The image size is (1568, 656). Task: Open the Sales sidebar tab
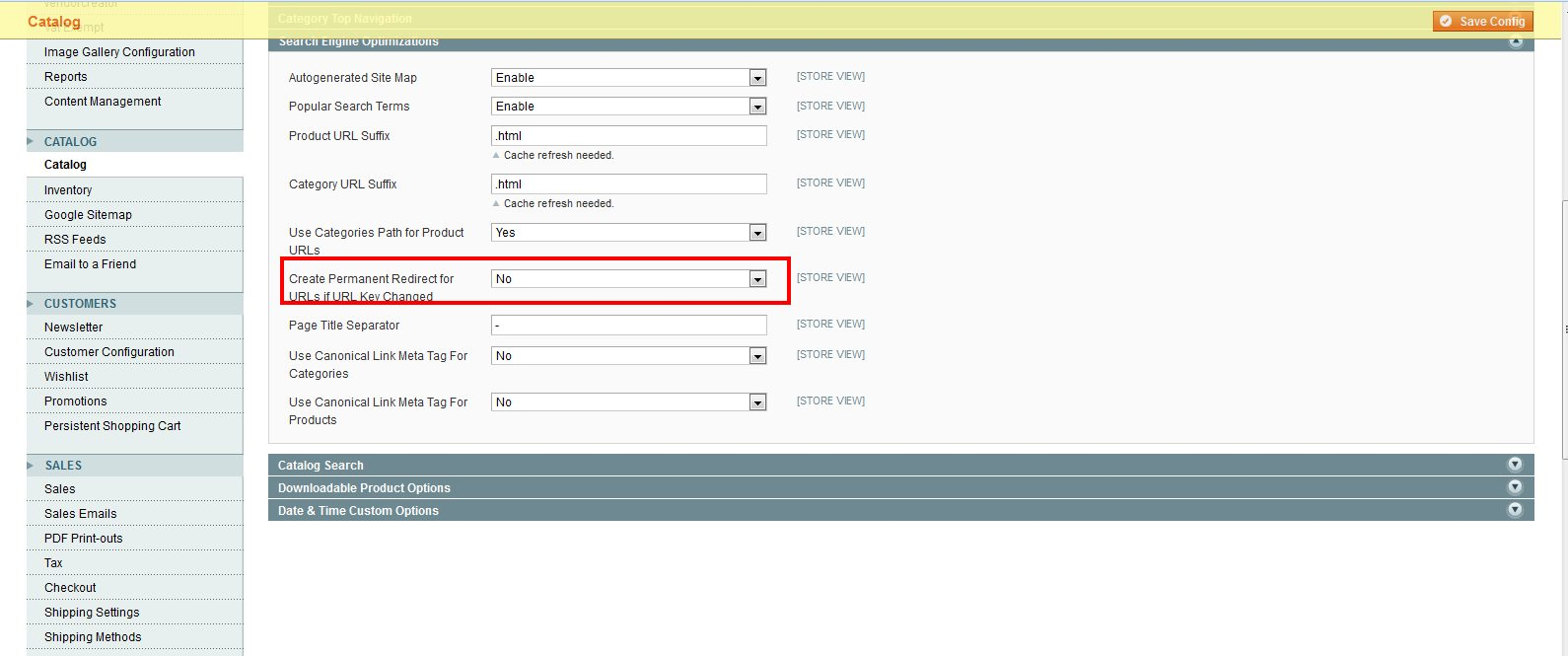point(134,489)
